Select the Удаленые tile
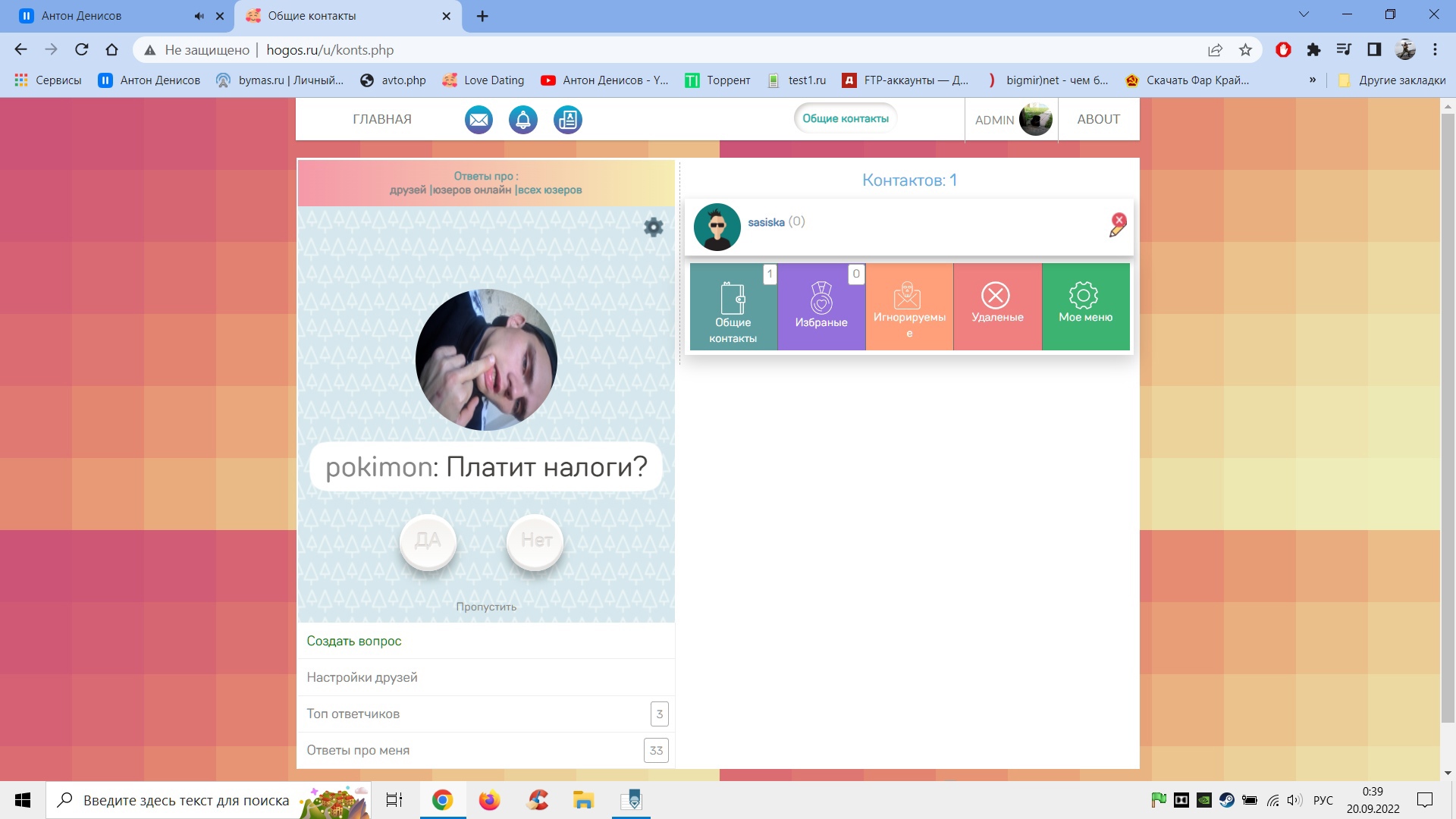This screenshot has height=819, width=1456. [997, 306]
